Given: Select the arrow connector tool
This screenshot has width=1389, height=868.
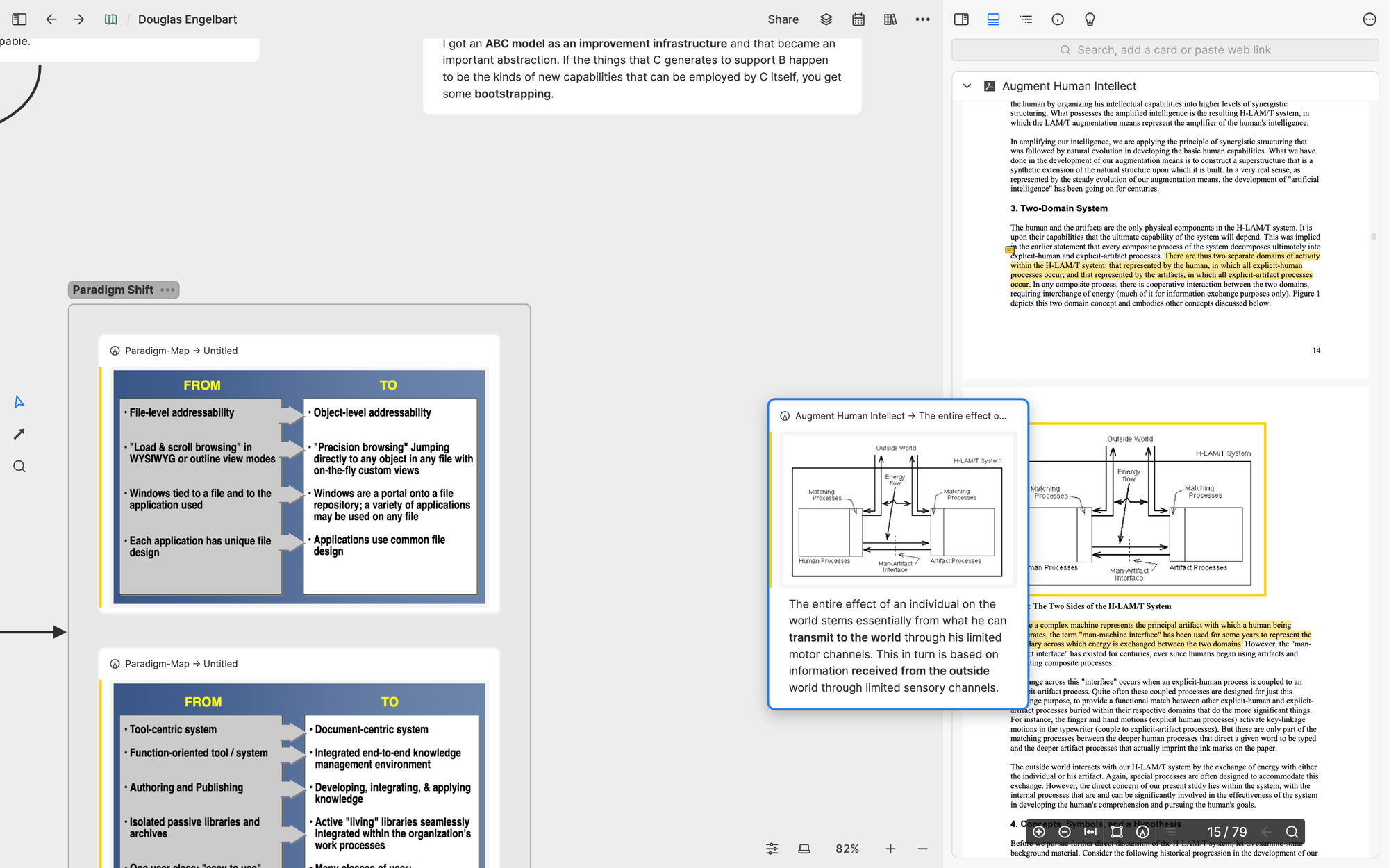Looking at the screenshot, I should pos(19,434).
